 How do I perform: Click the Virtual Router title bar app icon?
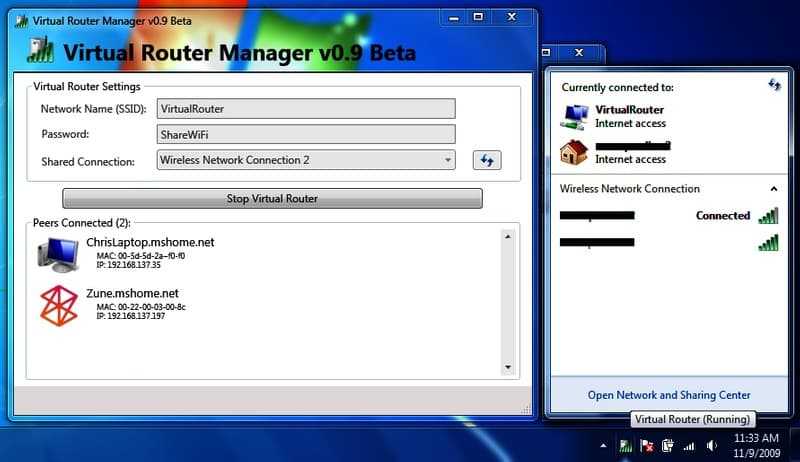[21, 21]
